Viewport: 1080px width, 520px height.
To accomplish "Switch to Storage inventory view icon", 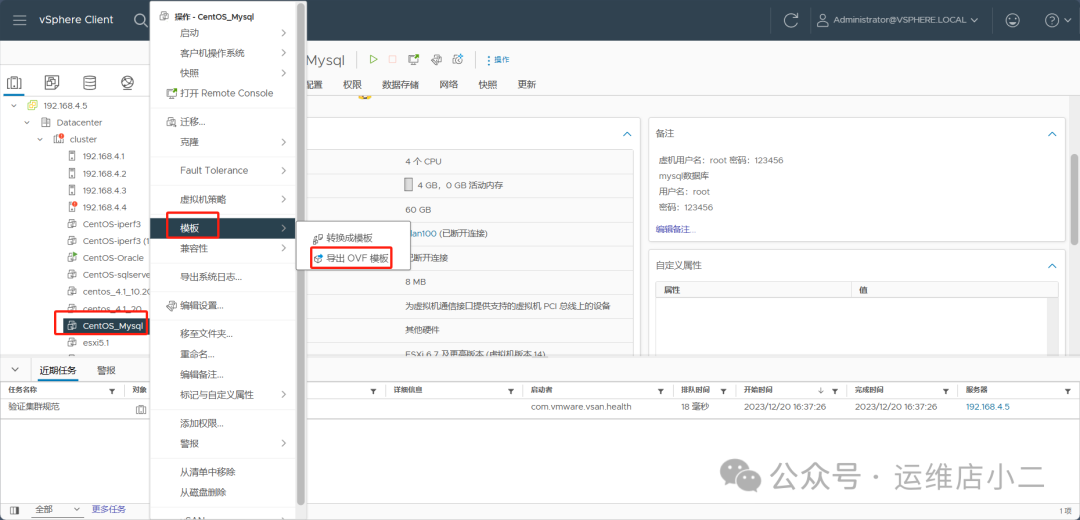I will click(x=89, y=83).
